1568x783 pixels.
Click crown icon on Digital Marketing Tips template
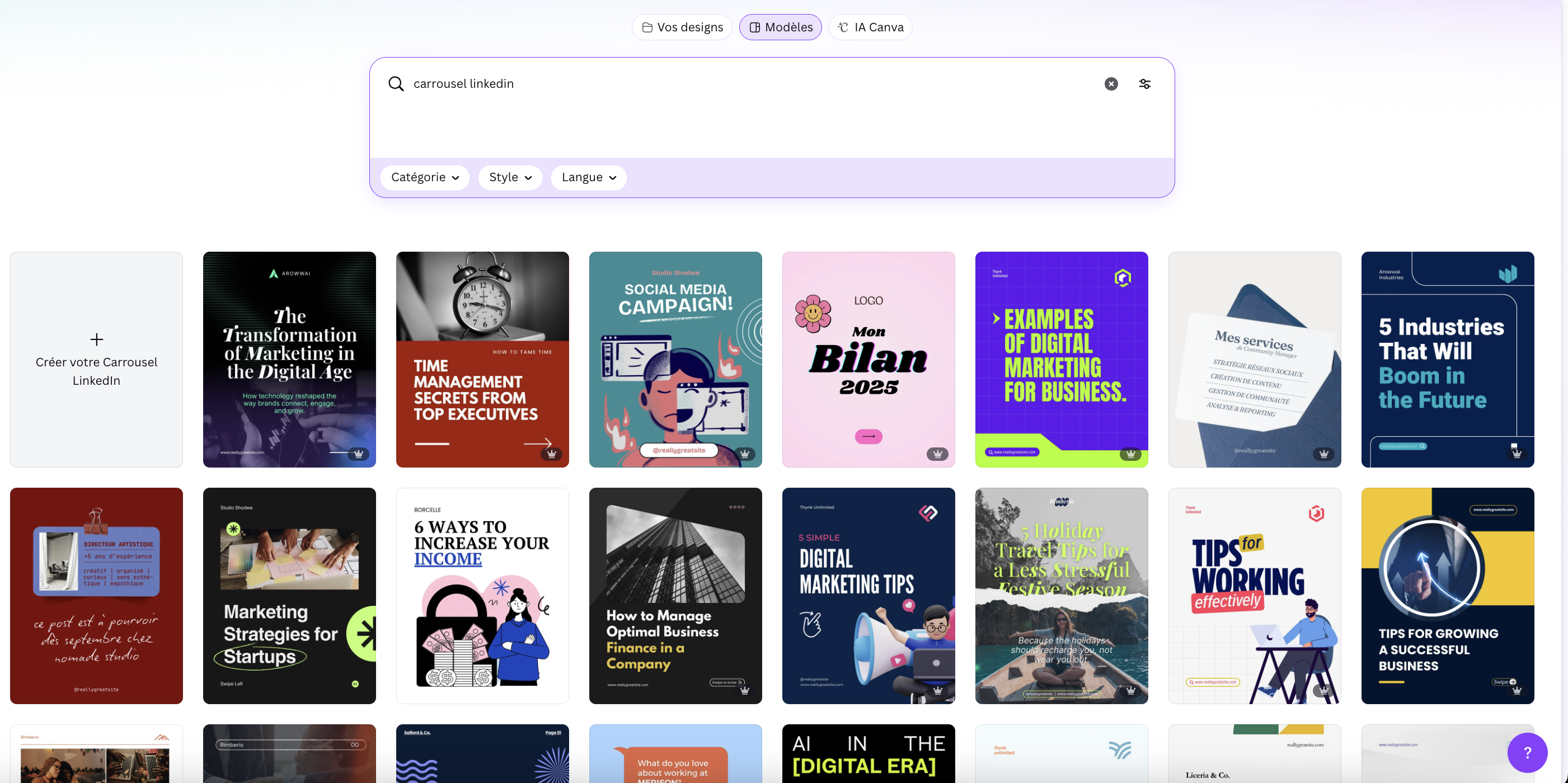[x=937, y=691]
